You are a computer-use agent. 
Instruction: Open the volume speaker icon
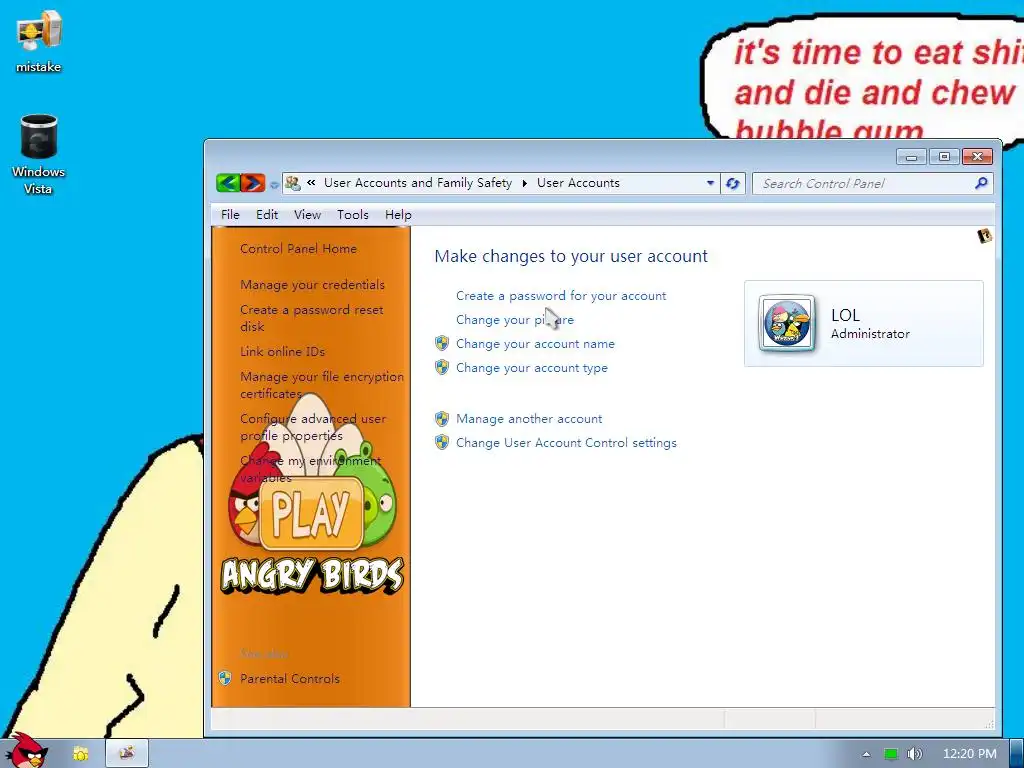915,754
